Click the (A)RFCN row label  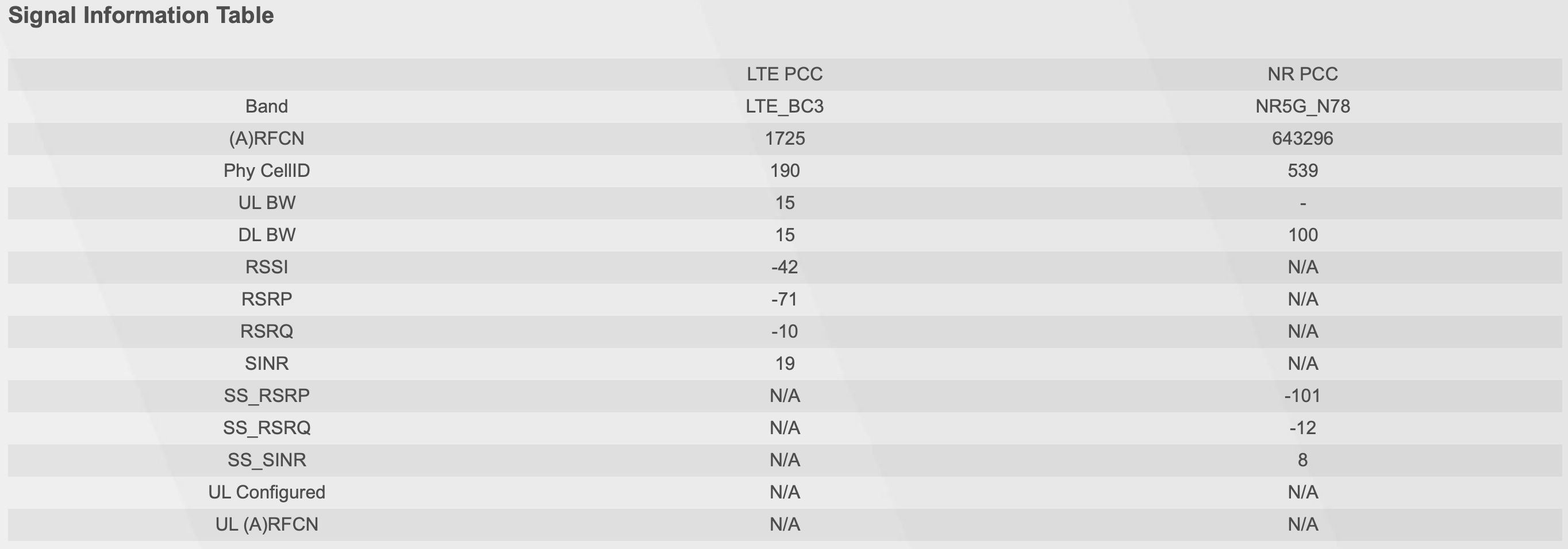point(267,138)
